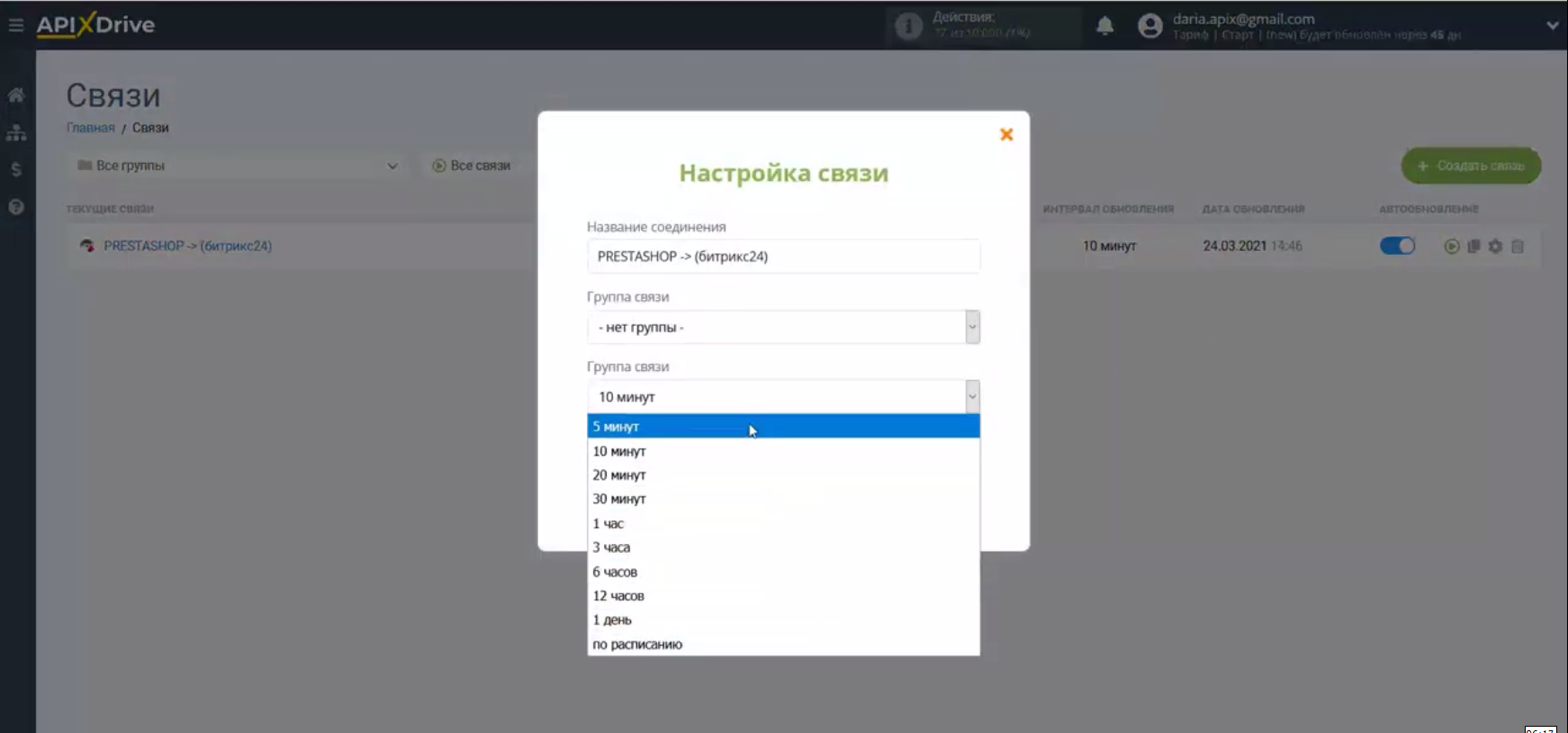Copy the PRESTASHOP connection icon
Screen dimensions: 1568x733
point(1473,246)
